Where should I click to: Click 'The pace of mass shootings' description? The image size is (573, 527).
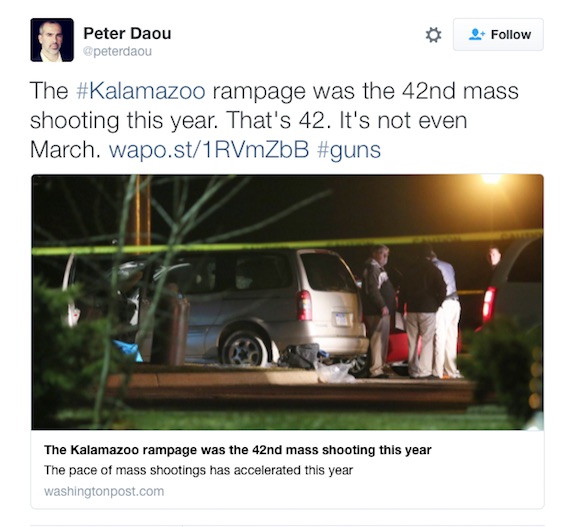[x=198, y=470]
